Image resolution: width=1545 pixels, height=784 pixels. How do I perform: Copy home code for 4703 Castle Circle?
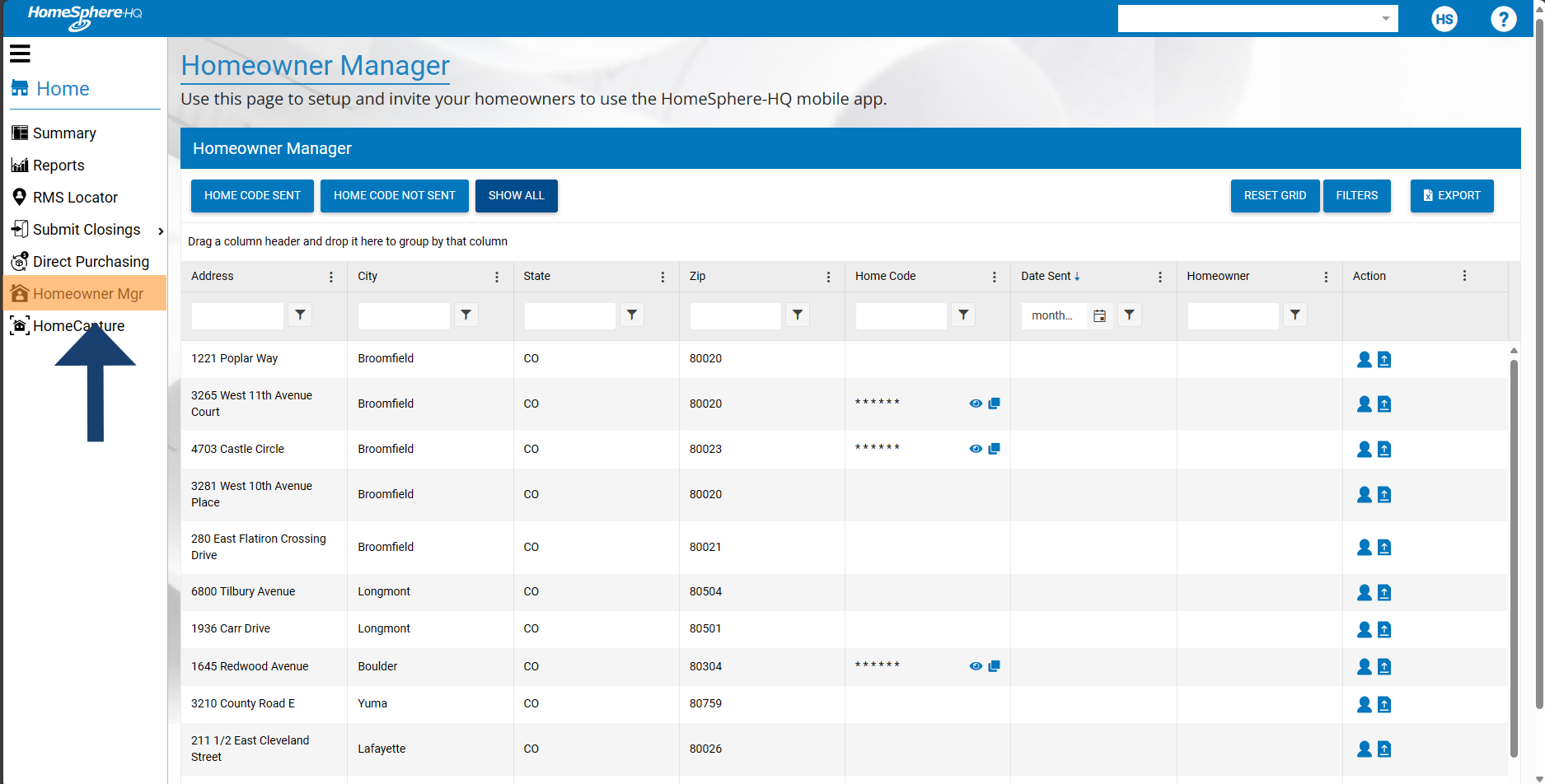(994, 449)
